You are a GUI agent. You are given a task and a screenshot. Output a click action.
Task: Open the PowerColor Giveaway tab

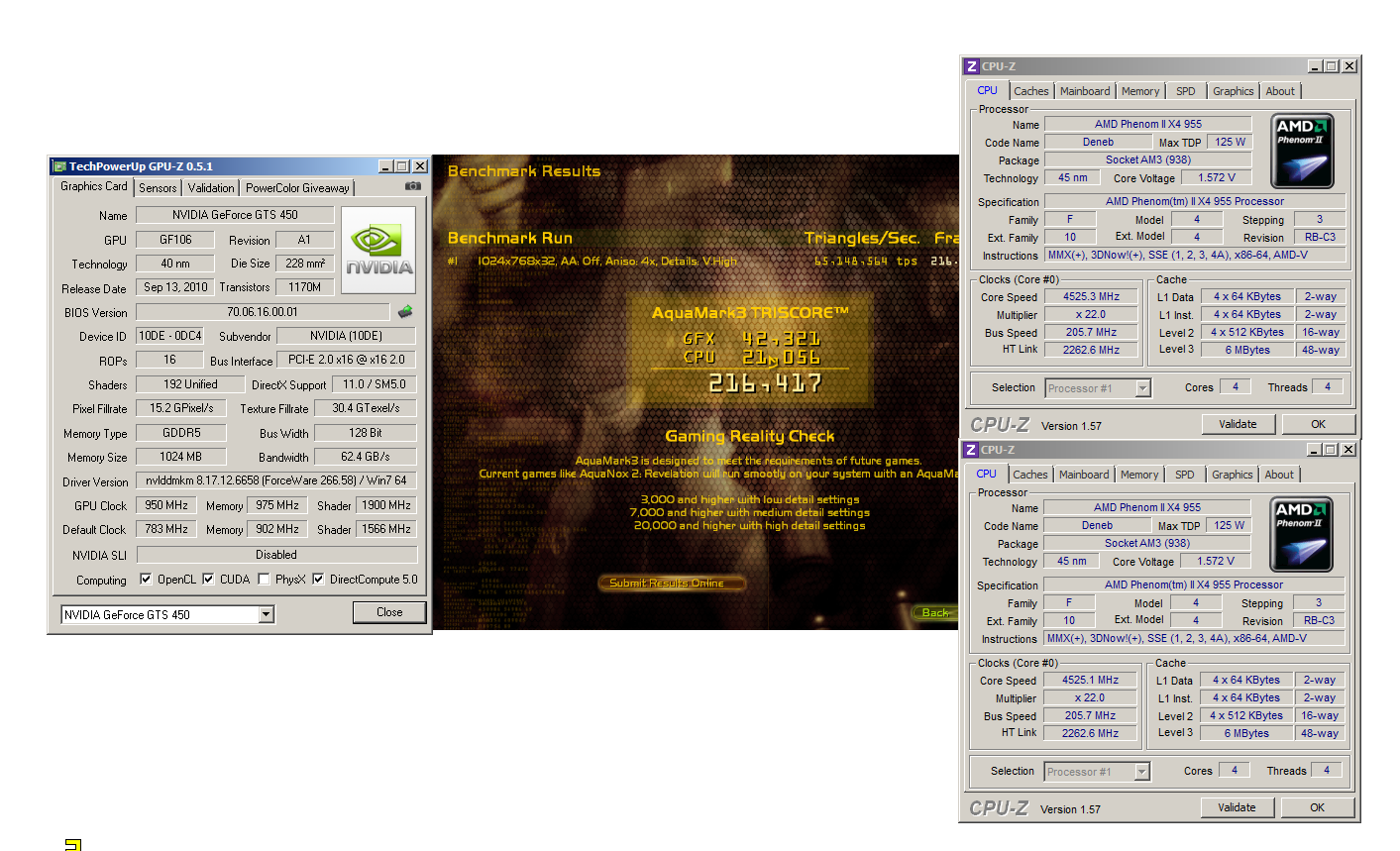tap(297, 187)
